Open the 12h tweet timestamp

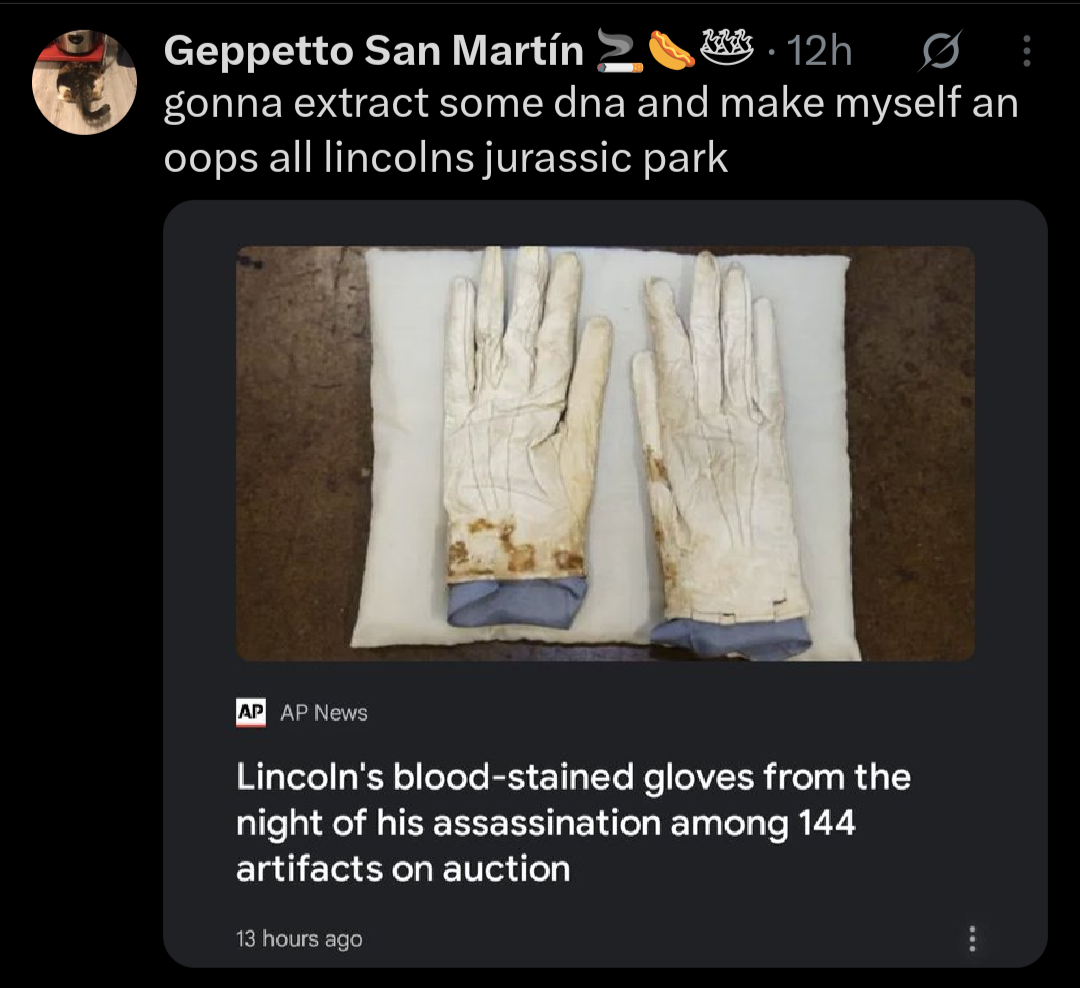click(820, 52)
